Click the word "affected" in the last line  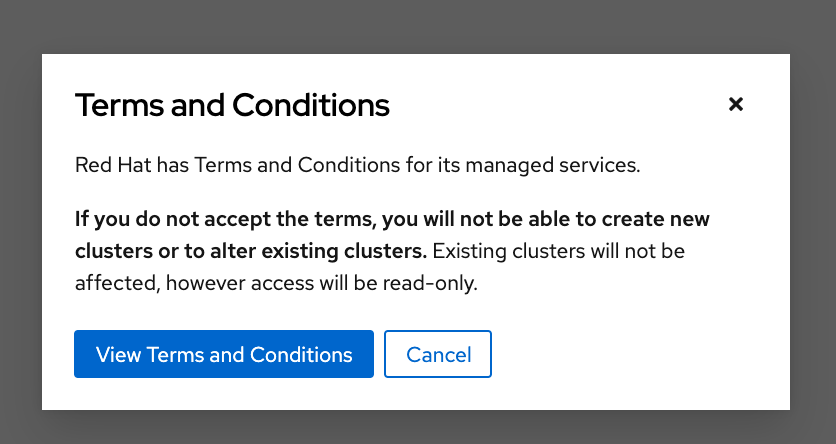point(115,283)
